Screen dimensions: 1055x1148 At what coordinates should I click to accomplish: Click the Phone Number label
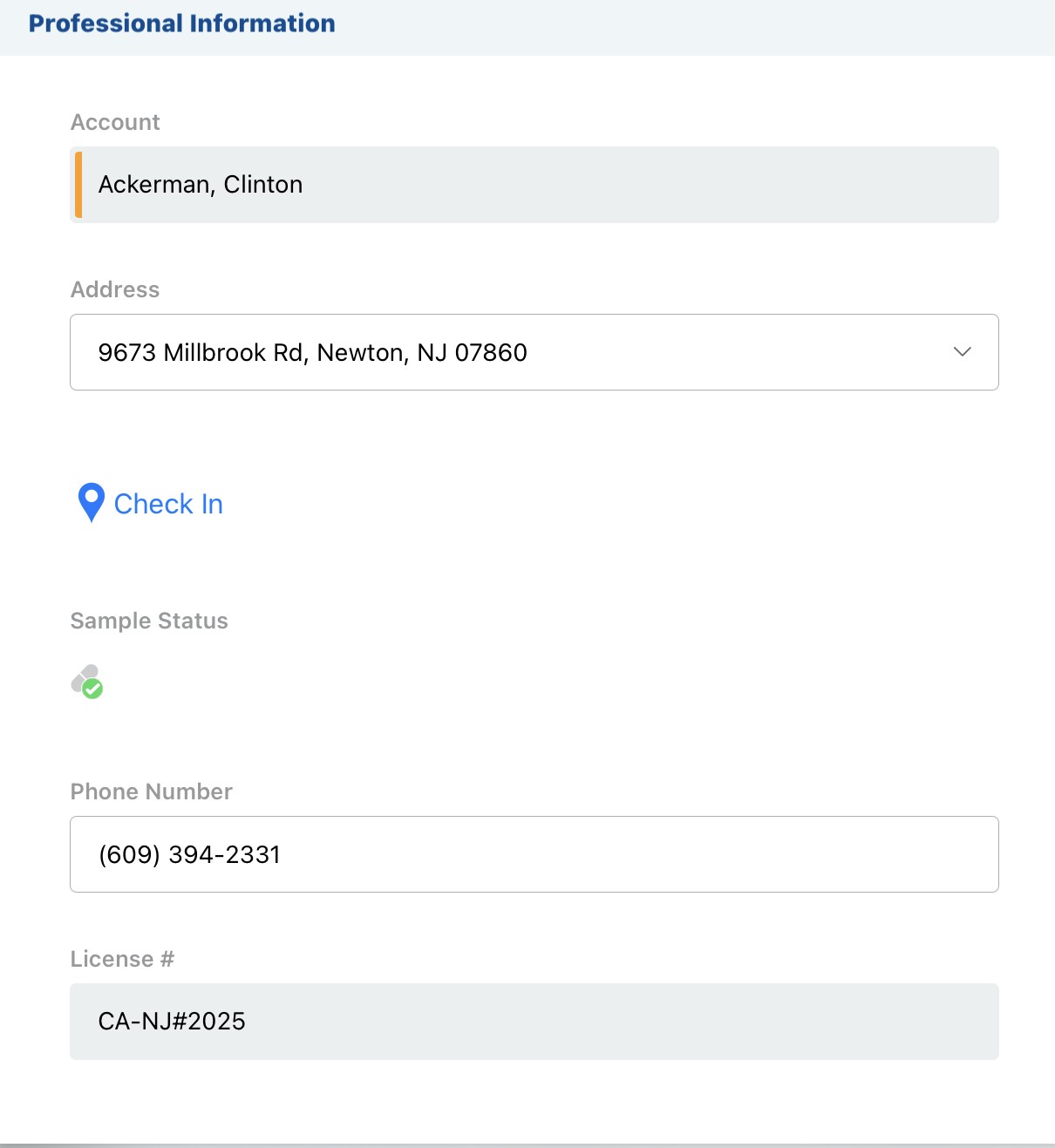(x=152, y=791)
